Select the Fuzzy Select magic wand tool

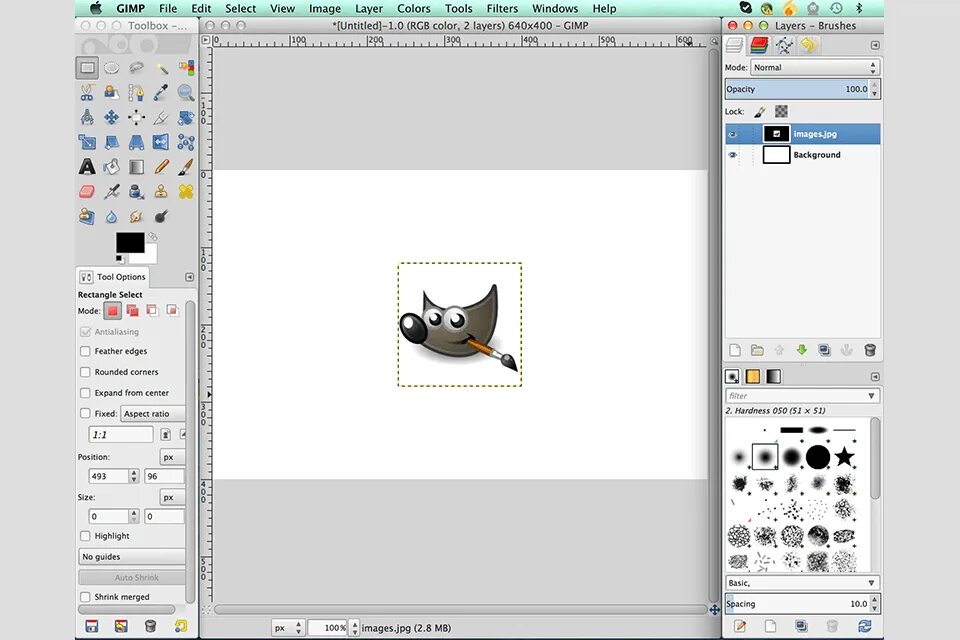161,68
